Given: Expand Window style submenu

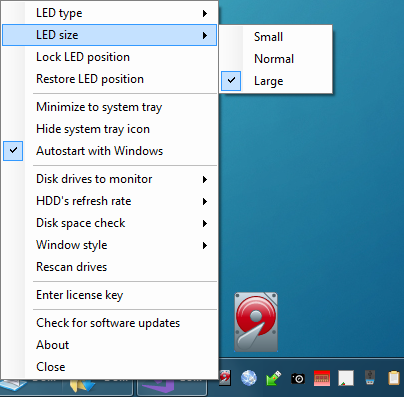Looking at the screenshot, I should coord(109,245).
